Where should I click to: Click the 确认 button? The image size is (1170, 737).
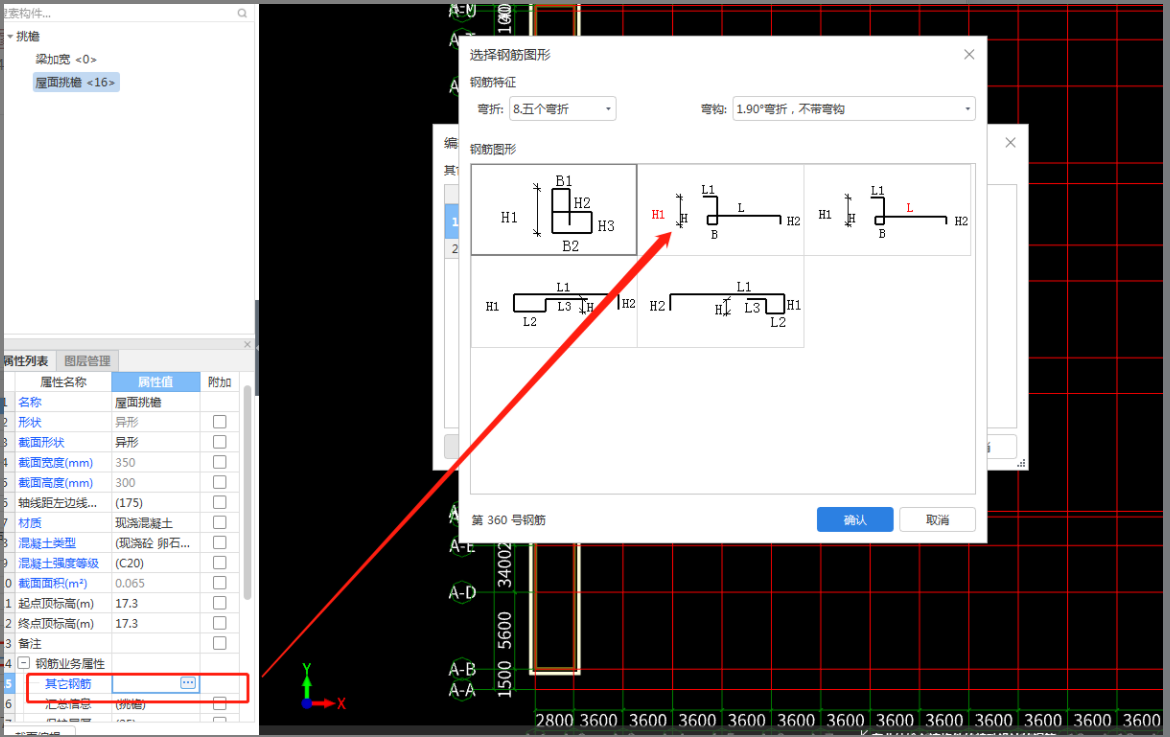tap(855, 520)
